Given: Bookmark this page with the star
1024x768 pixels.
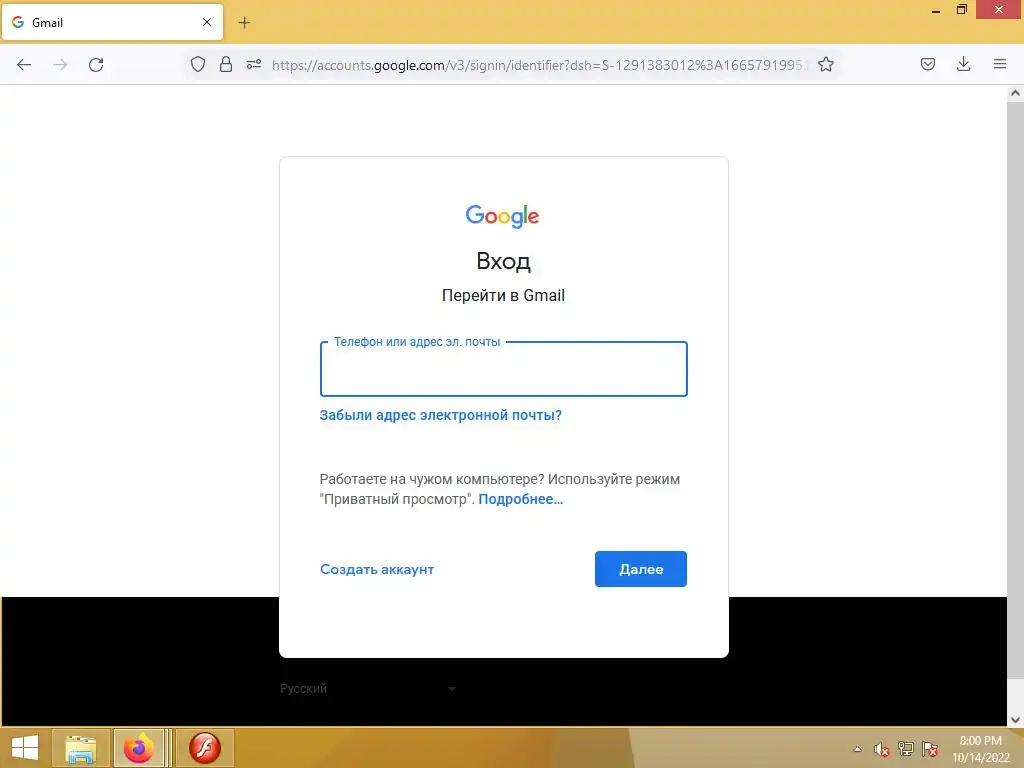Looking at the screenshot, I should (x=826, y=64).
